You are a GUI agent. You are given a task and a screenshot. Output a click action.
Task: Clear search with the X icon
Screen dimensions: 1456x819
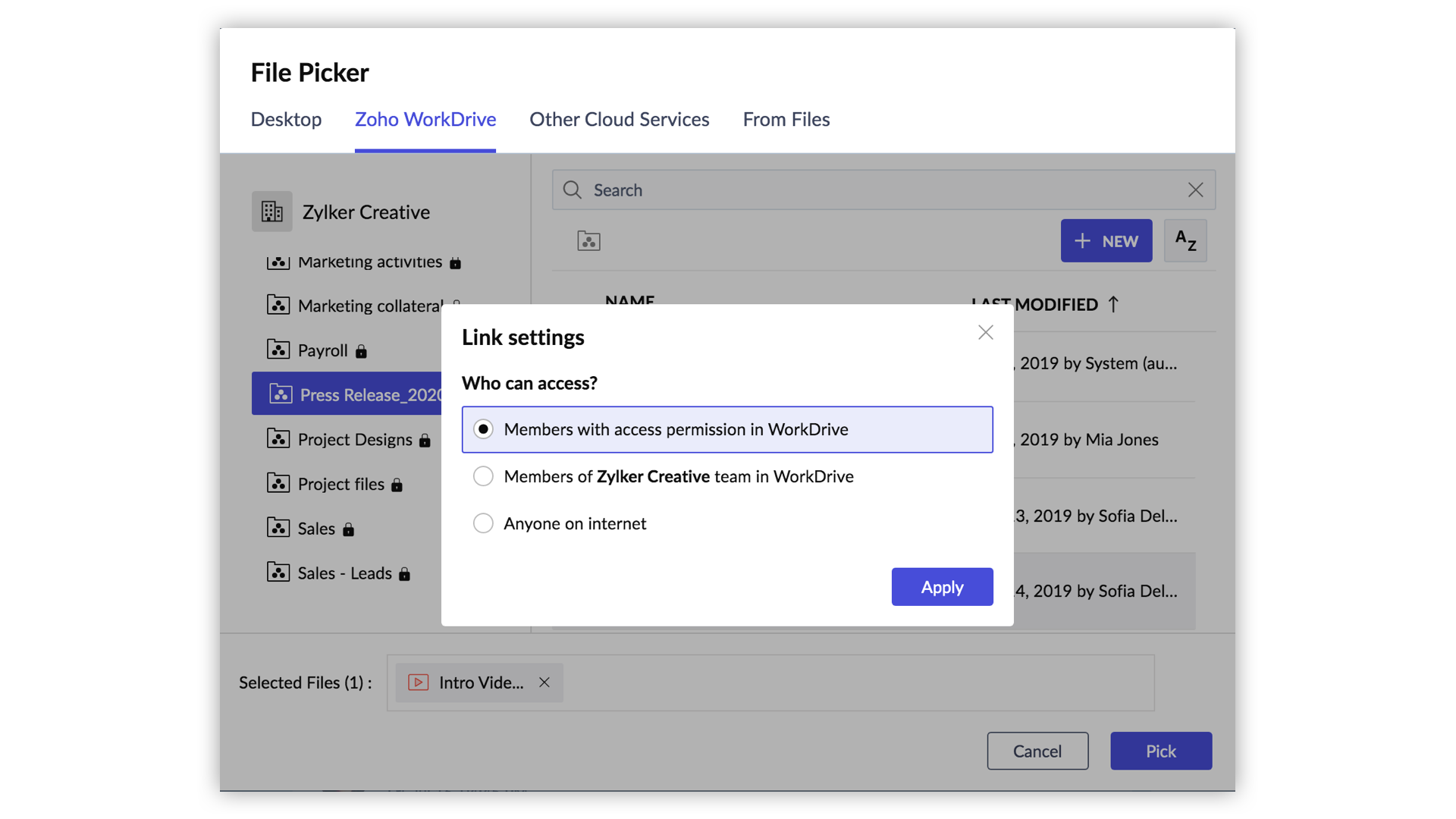pyautogui.click(x=1195, y=190)
